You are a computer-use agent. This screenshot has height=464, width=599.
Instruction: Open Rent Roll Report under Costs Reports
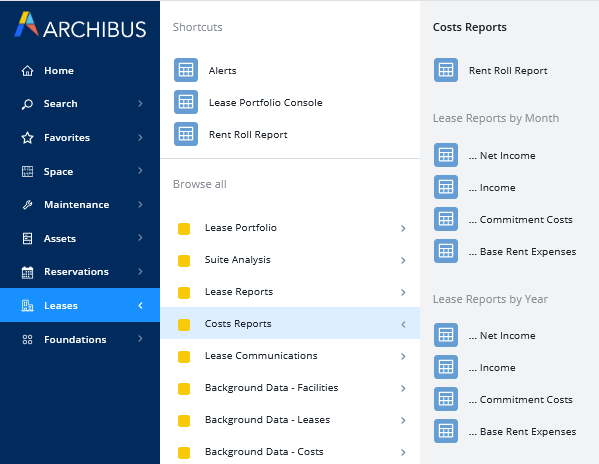508,71
